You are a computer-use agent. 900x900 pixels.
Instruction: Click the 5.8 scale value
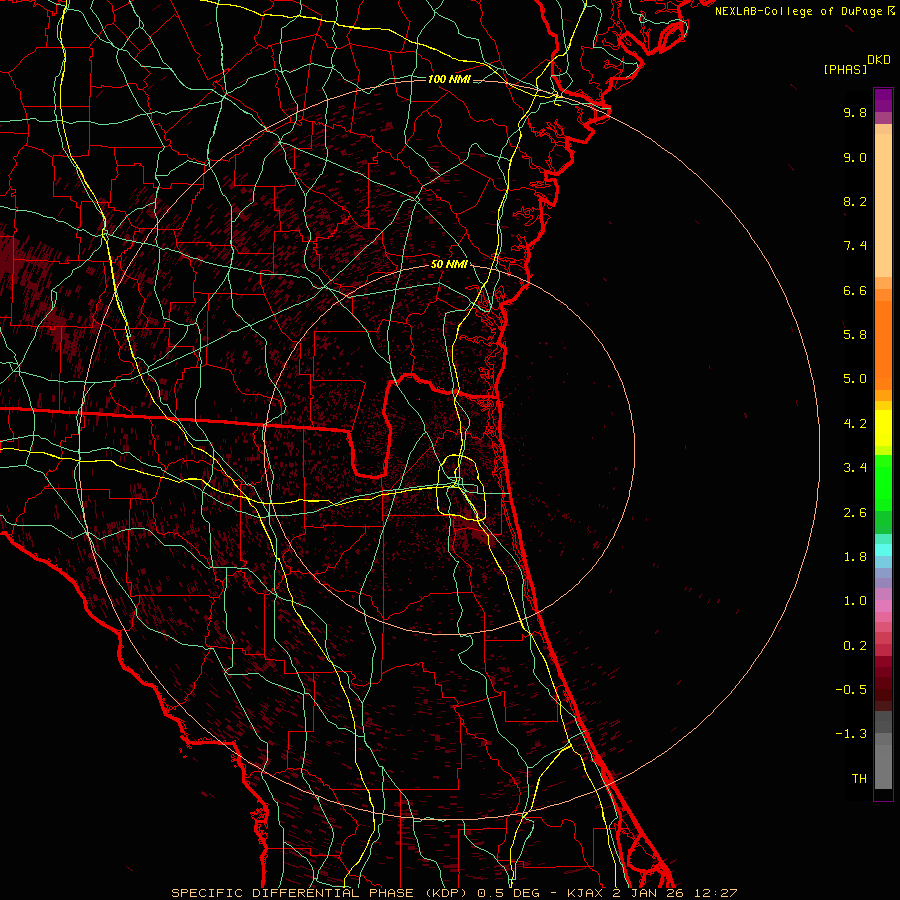coord(855,335)
